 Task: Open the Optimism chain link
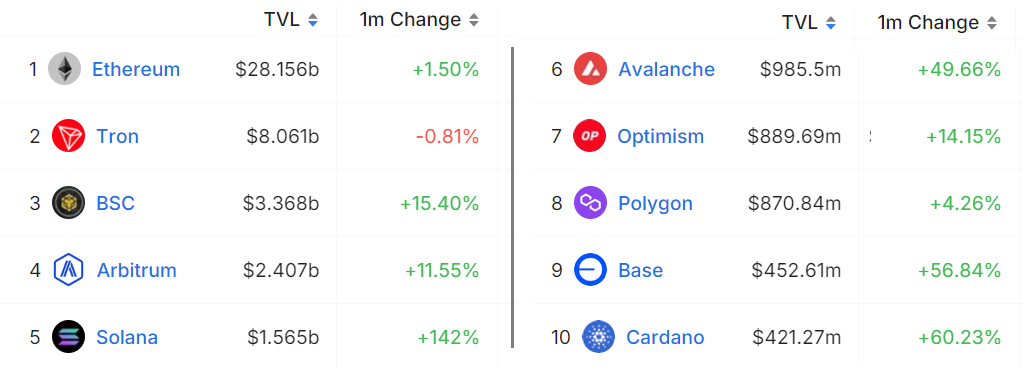tap(660, 137)
